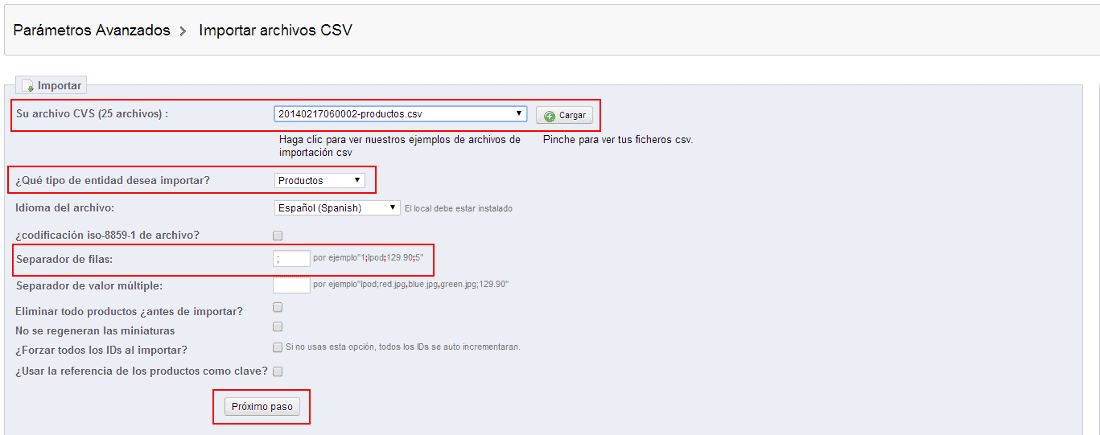Click the 'Su archivo CVS (25 archivos)' label
The height and width of the screenshot is (435, 1100).
(x=92, y=113)
